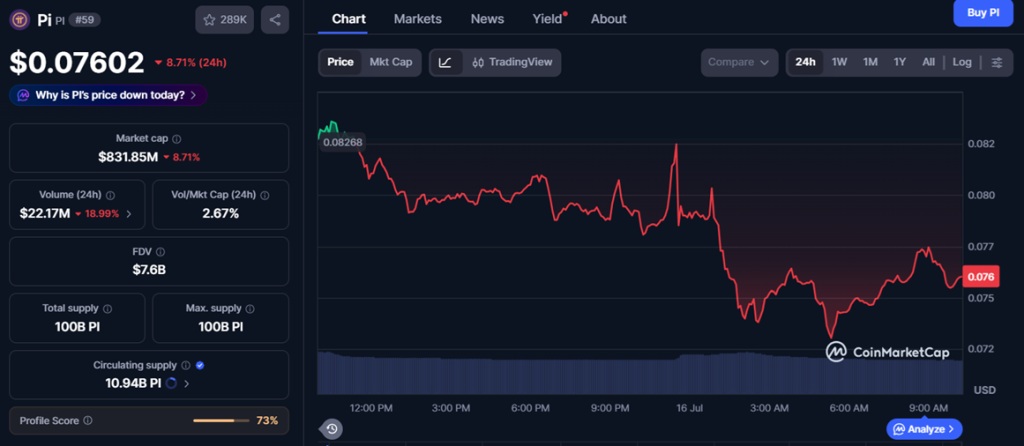Click the 73% profile score value

(x=266, y=421)
